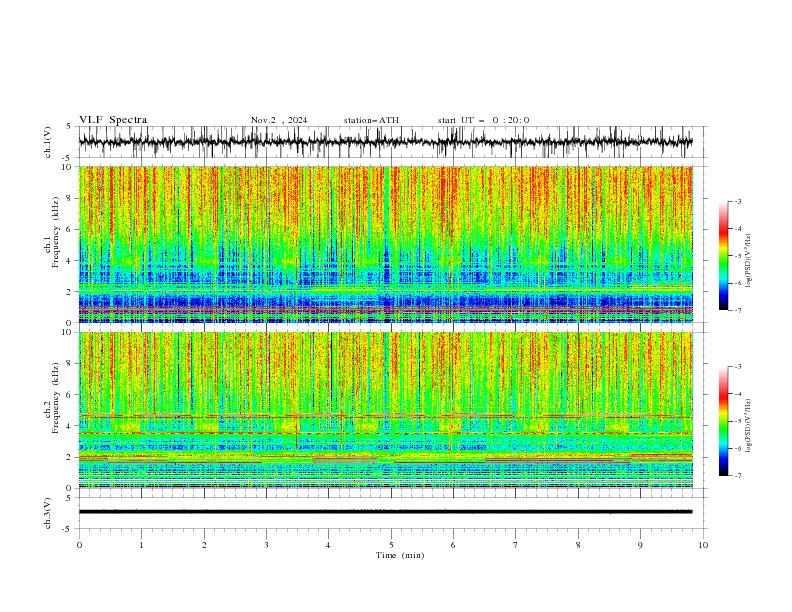Click the "-7" tick on ch.2 colorbar
792x612 pixels.
[738, 475]
